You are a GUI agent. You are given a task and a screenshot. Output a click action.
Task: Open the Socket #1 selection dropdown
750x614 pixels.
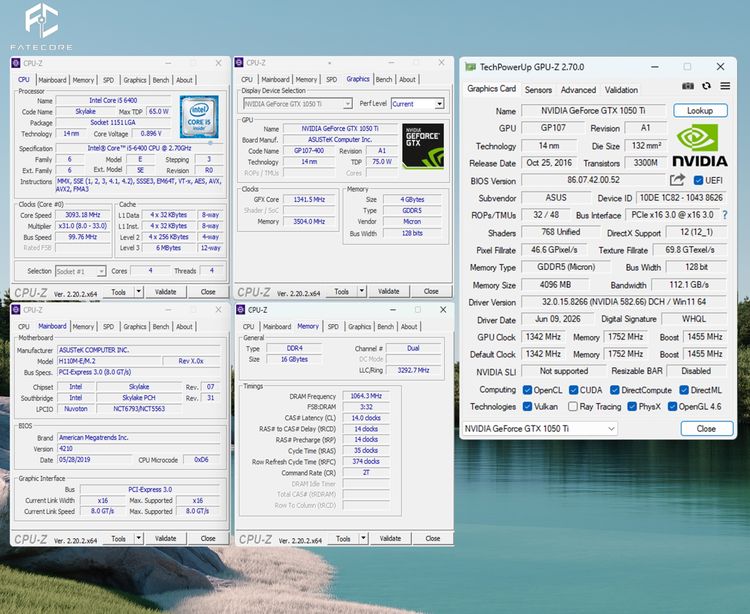pyautogui.click(x=80, y=271)
